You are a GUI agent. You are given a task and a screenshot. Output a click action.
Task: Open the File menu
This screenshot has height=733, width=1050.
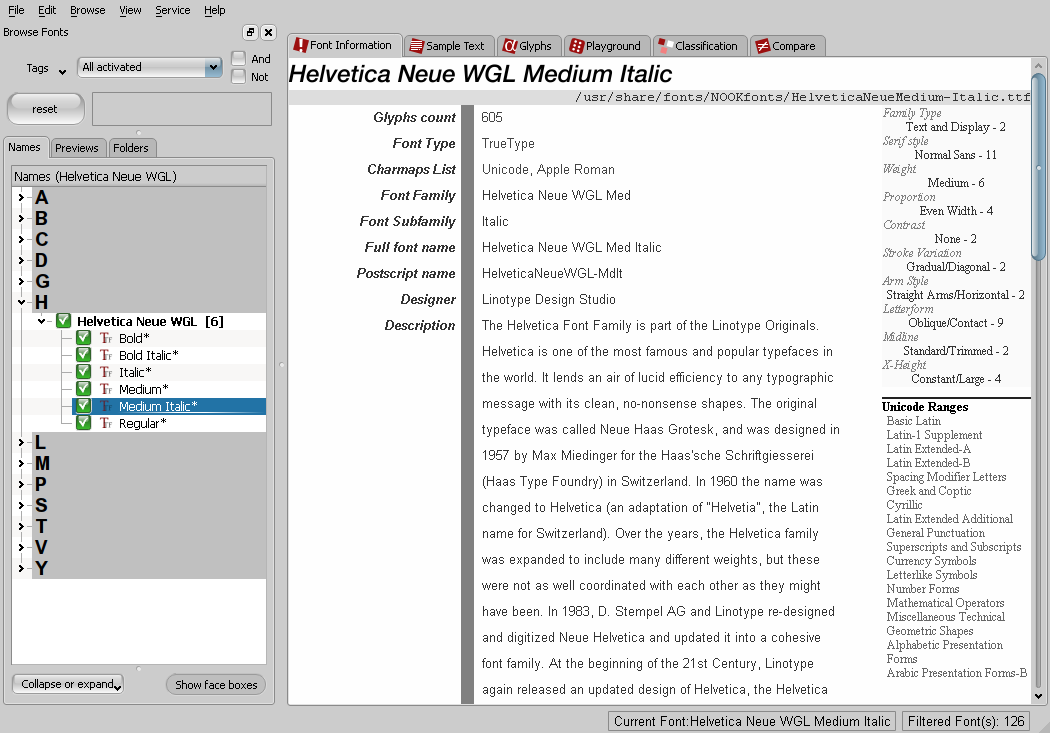click(x=16, y=10)
